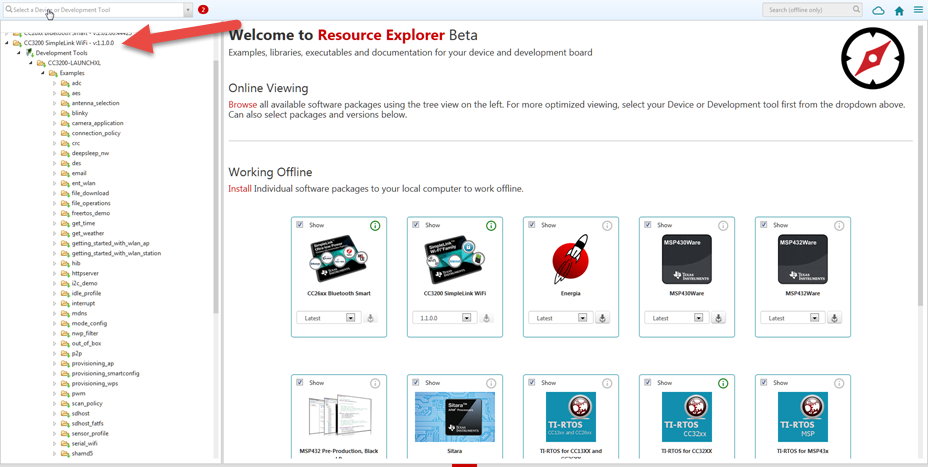Viewport: 928px width, 467px height.
Task: Open info icon on CC3200 SimpleLink WiFi card
Action: (x=491, y=226)
